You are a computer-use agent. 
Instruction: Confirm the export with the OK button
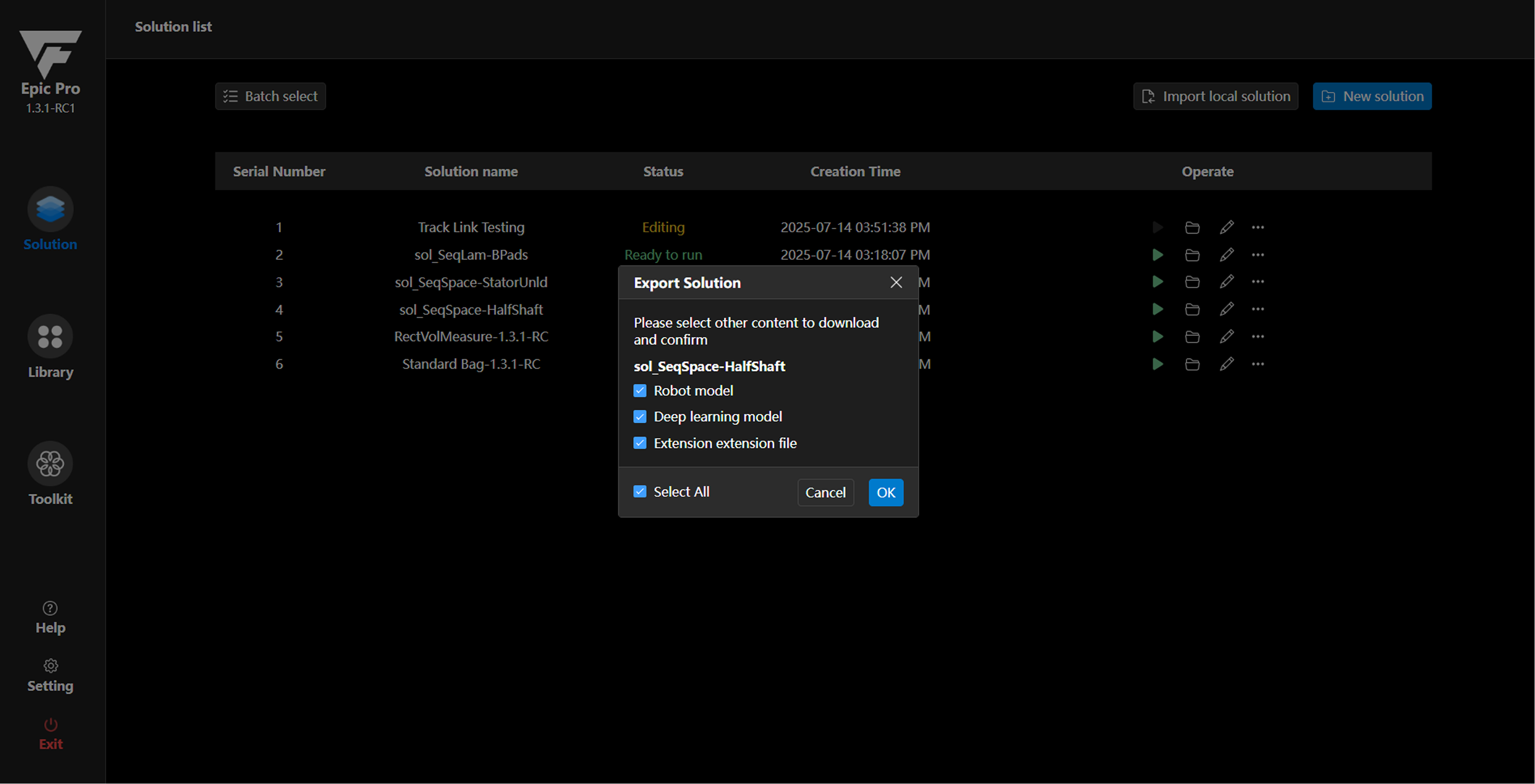(x=886, y=493)
